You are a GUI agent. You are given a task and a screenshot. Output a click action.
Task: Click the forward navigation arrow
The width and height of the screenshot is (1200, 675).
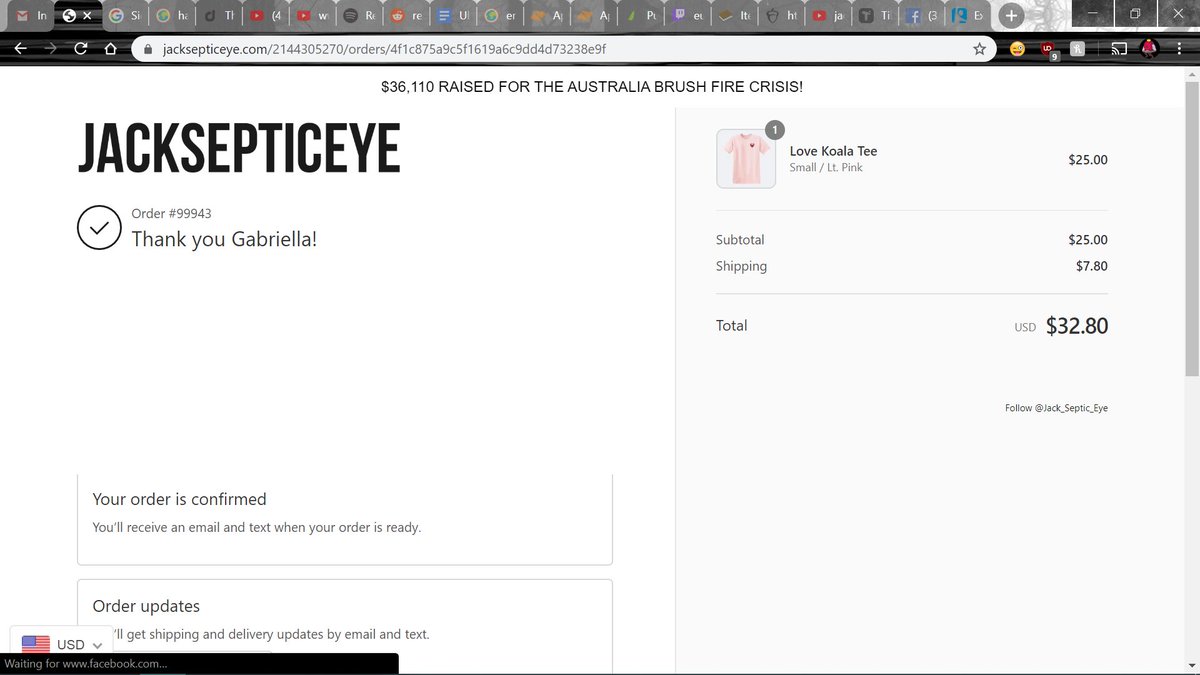50,48
